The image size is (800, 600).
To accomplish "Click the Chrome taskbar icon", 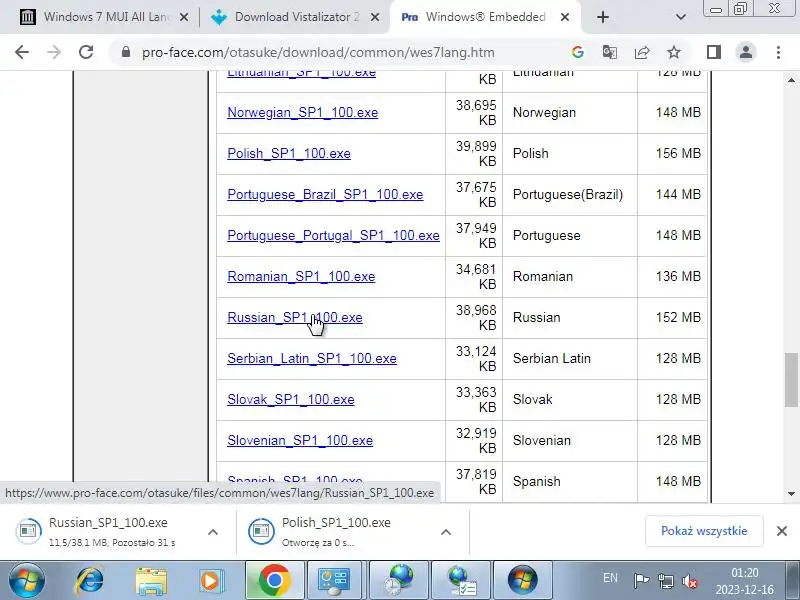I will [274, 581].
